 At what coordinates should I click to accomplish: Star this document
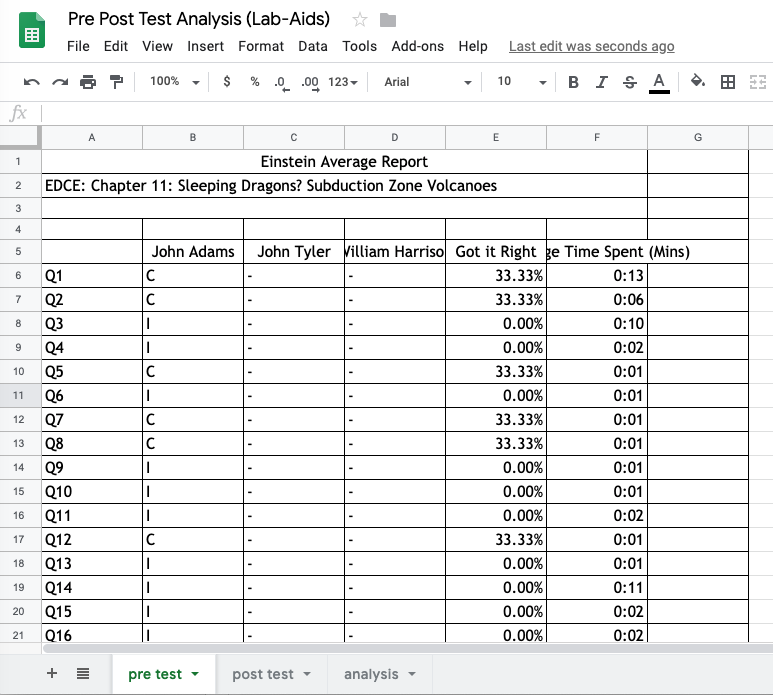click(360, 20)
